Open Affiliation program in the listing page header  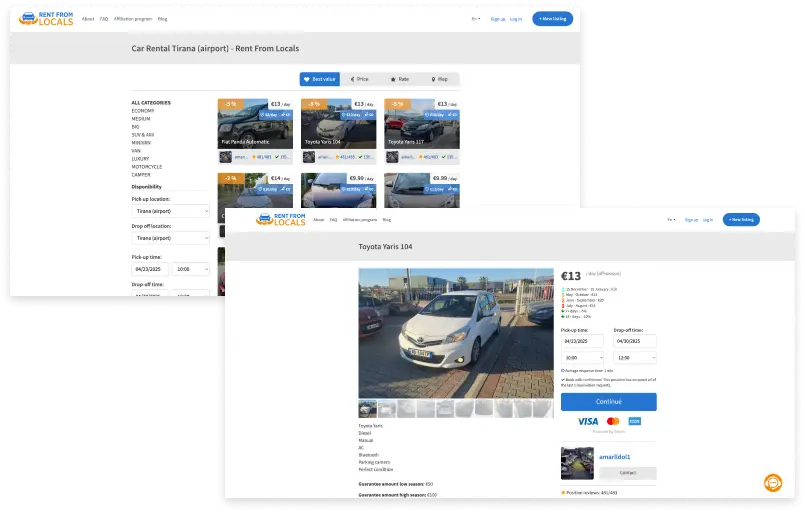(x=133, y=19)
